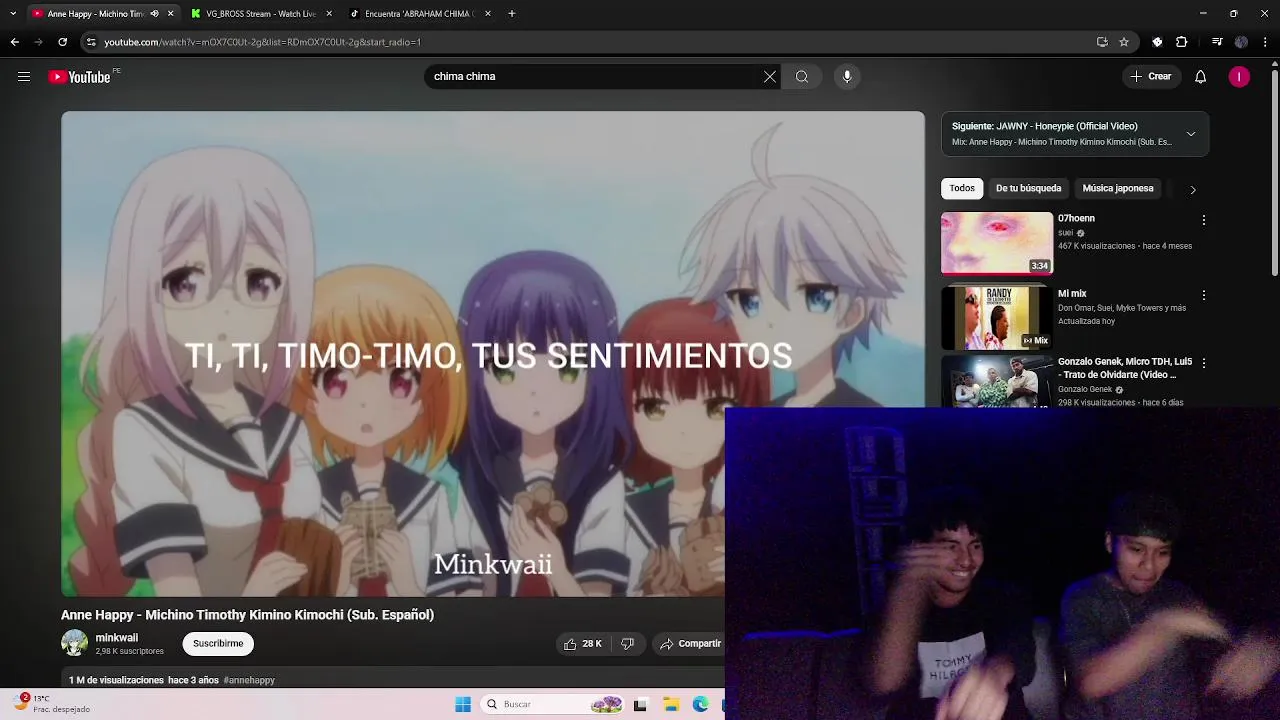Open the Chrome extensions puzzle icon
Image resolution: width=1280 pixels, height=720 pixels.
[1182, 42]
